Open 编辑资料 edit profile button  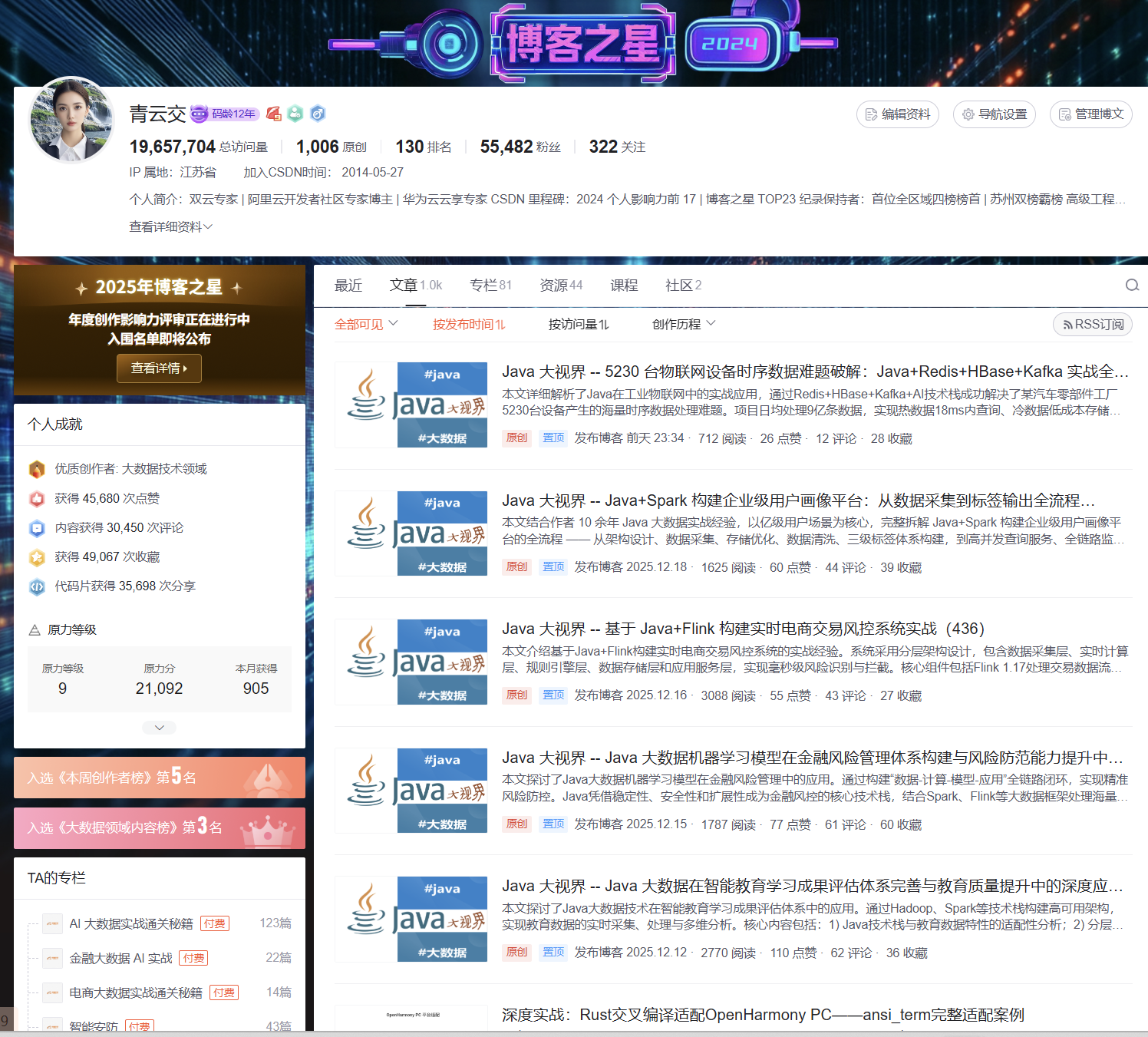point(897,114)
